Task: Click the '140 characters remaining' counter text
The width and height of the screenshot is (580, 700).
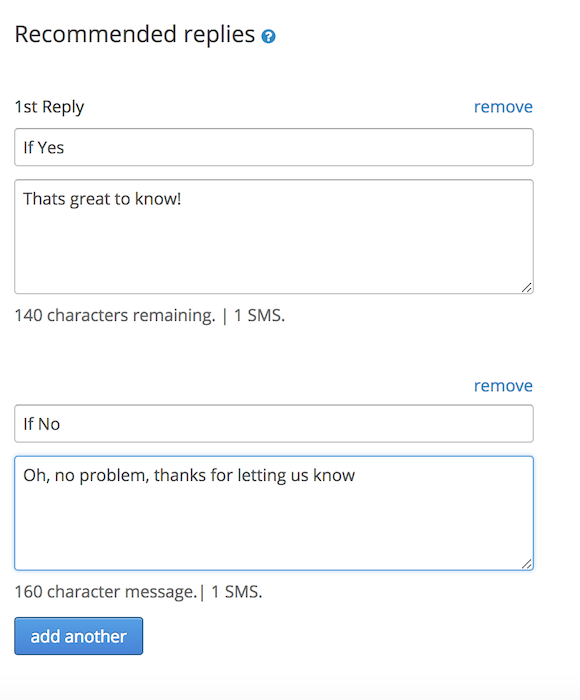Action: coord(115,316)
